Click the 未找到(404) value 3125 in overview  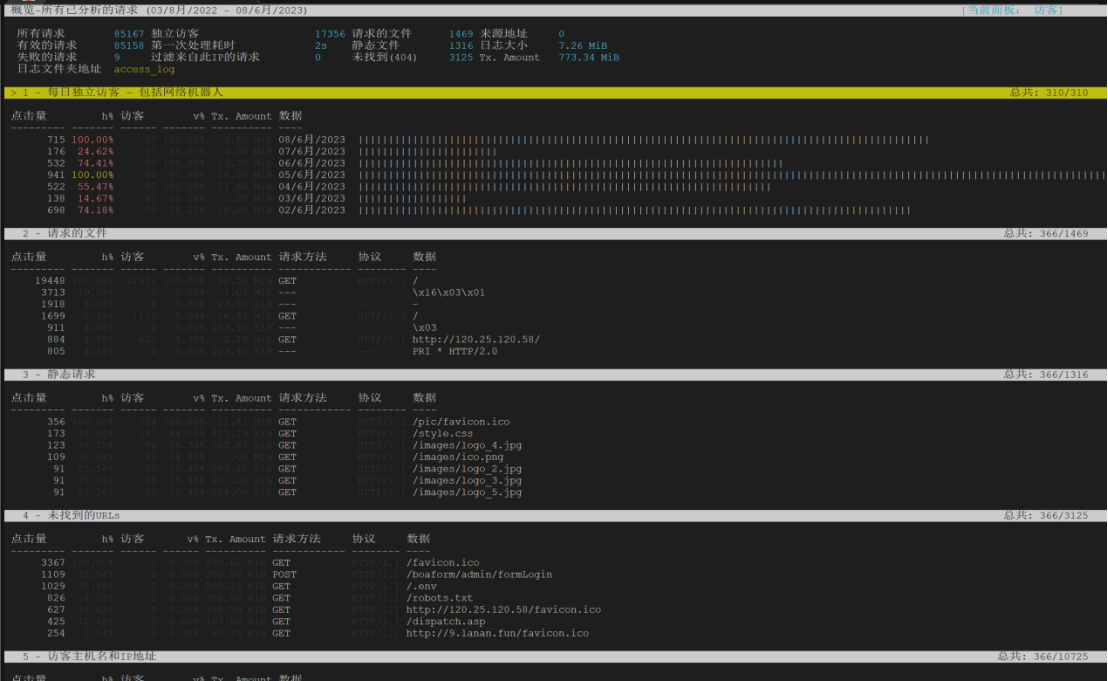461,57
